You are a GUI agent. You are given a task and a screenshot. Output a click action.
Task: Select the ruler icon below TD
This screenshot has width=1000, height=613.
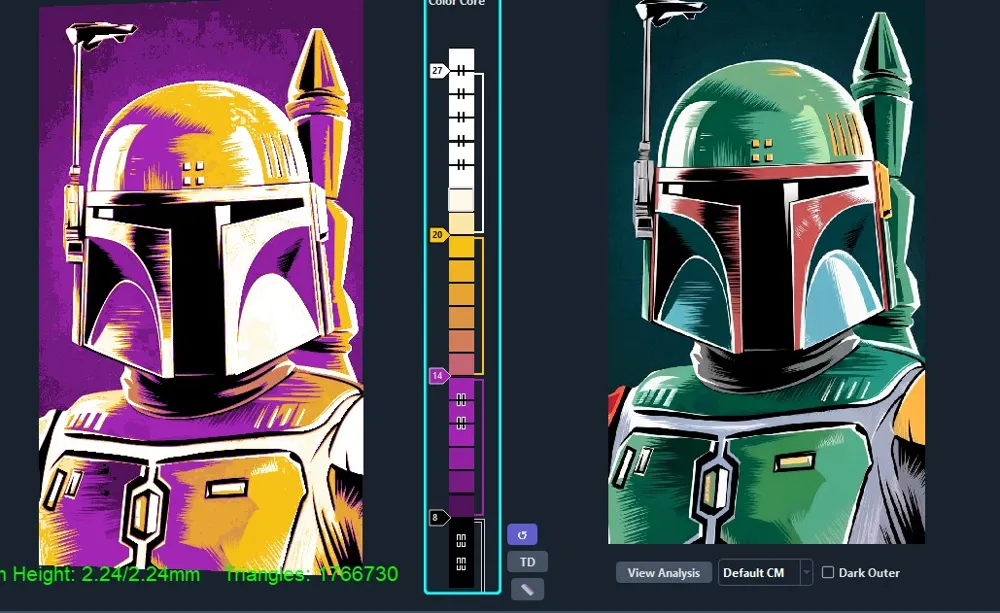[x=527, y=589]
